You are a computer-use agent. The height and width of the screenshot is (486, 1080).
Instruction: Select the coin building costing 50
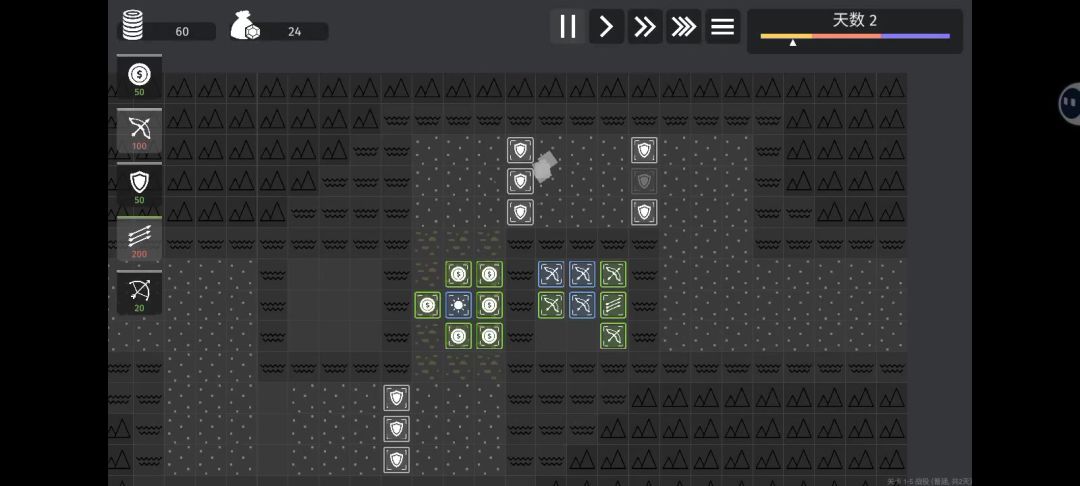tap(139, 77)
